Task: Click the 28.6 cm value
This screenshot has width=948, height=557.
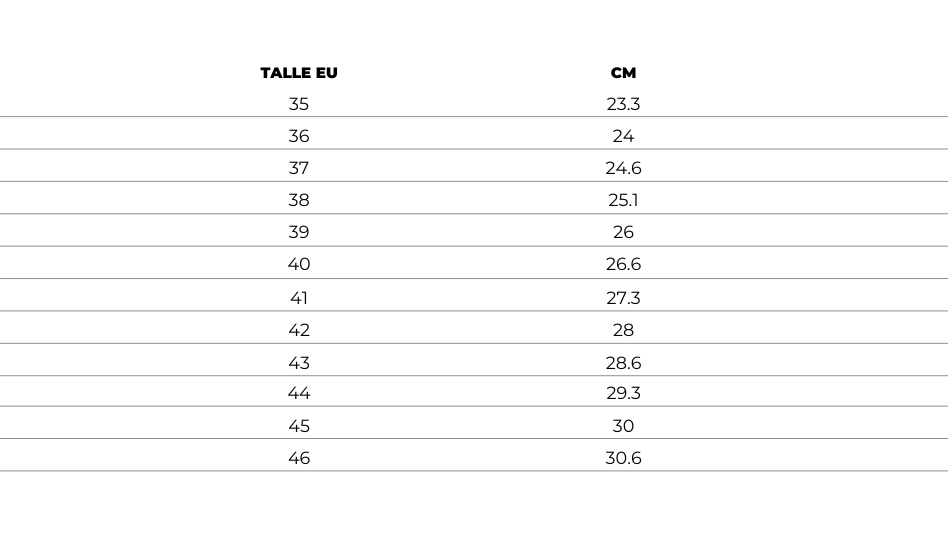Action: click(x=623, y=363)
